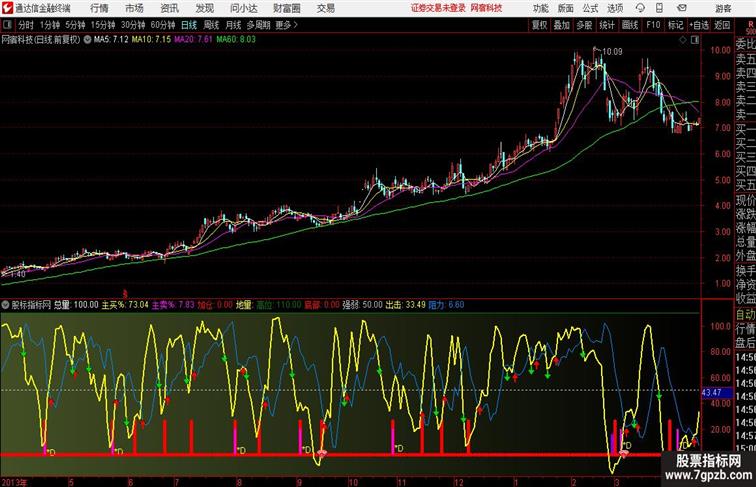
Task: Switch to 分时 intraday view
Action: [x=26, y=25]
